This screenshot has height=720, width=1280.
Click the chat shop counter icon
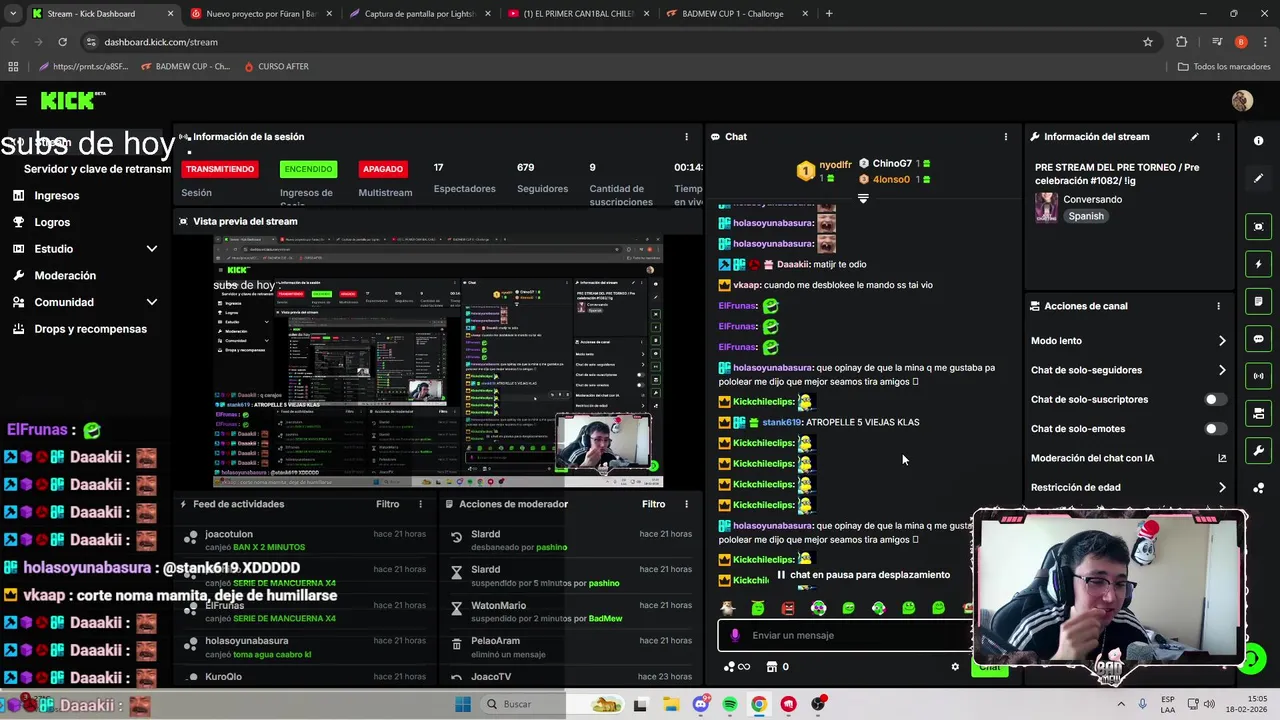click(778, 667)
